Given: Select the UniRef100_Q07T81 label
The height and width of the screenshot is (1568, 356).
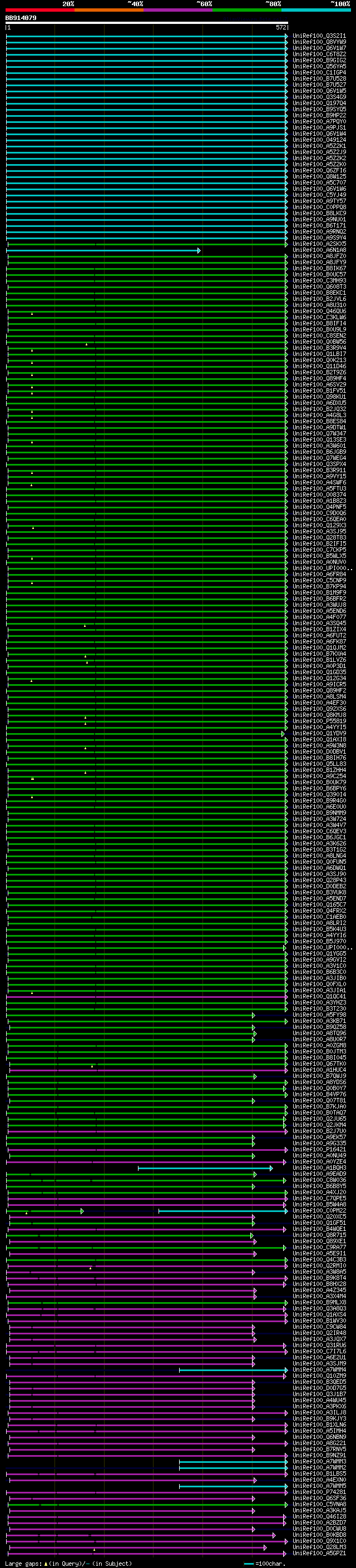Looking at the screenshot, I should tap(319, 1101).
